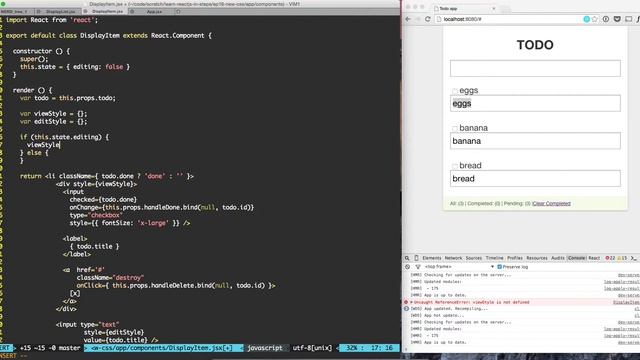Click the rectangular cast-like toolbar icon
The height and width of the screenshot is (360, 640).
pos(629,19)
